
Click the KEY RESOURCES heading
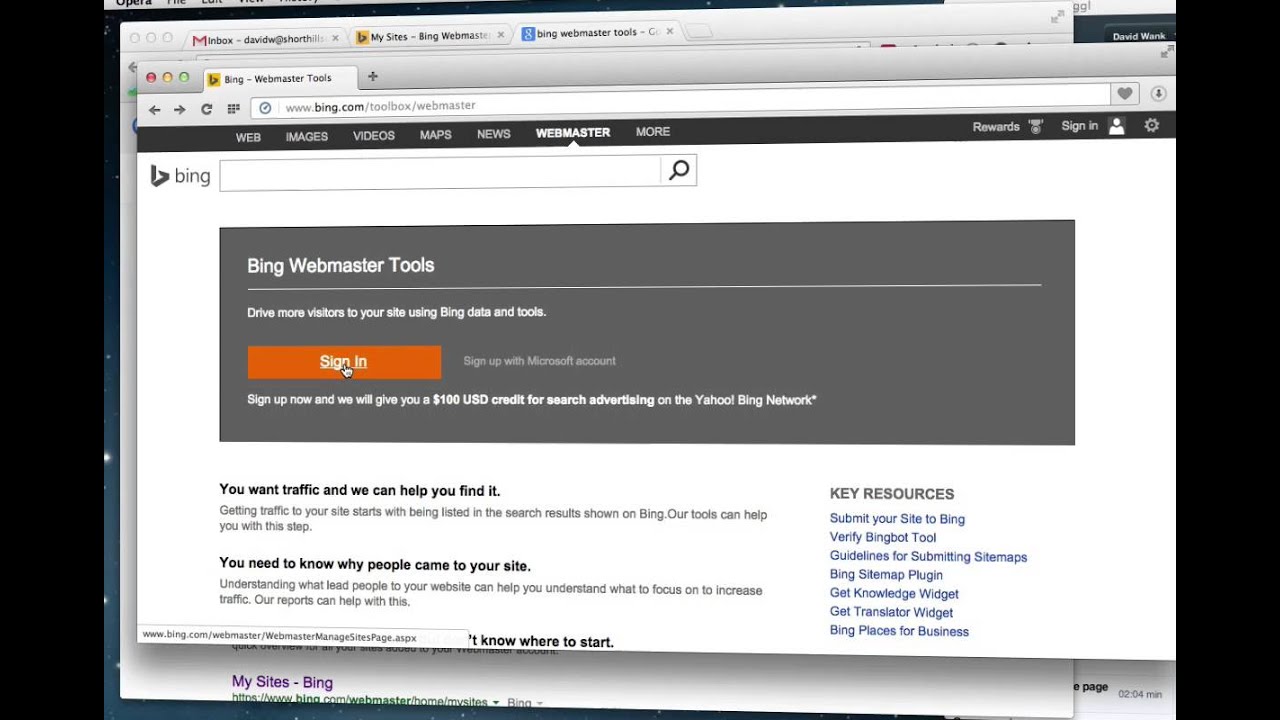point(892,494)
